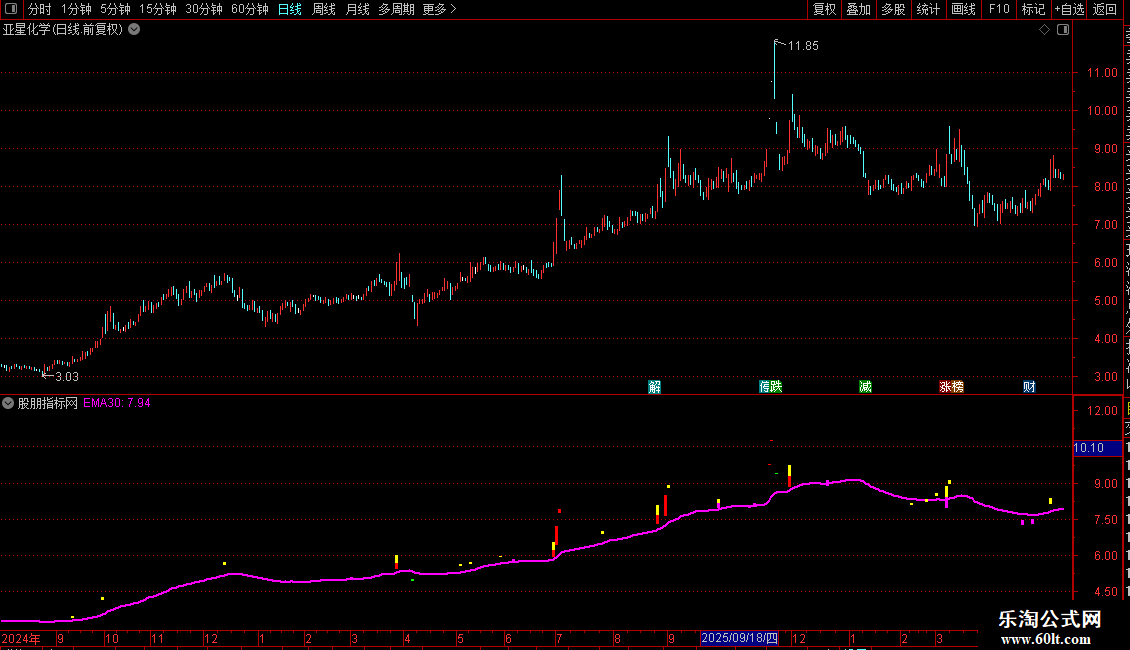The width and height of the screenshot is (1130, 650).
Task: Select the 30分钟 period
Action: point(204,9)
